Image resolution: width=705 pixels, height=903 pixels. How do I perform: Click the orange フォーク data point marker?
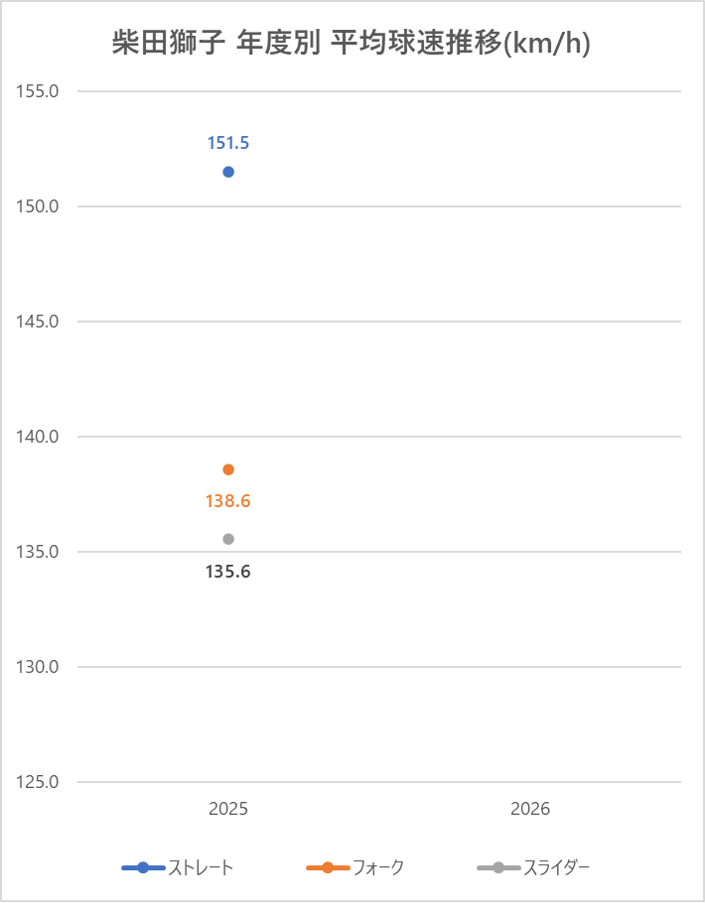228,470
